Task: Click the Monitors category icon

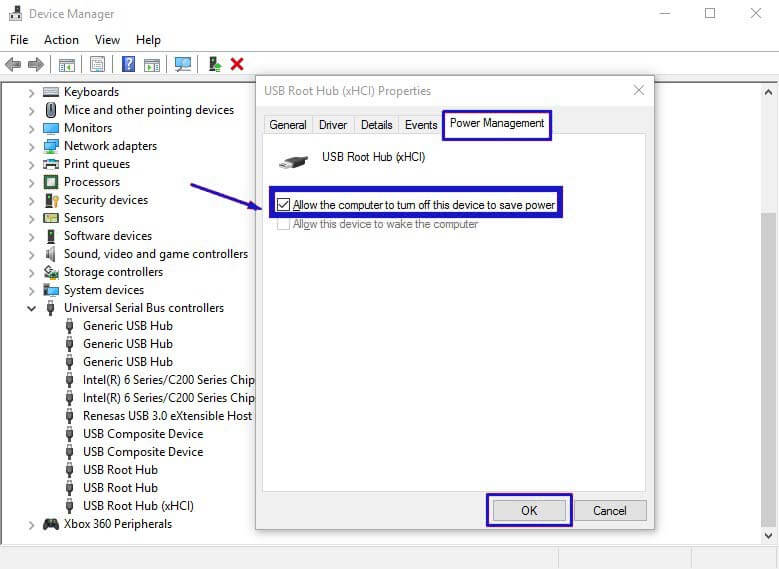Action: [51, 128]
